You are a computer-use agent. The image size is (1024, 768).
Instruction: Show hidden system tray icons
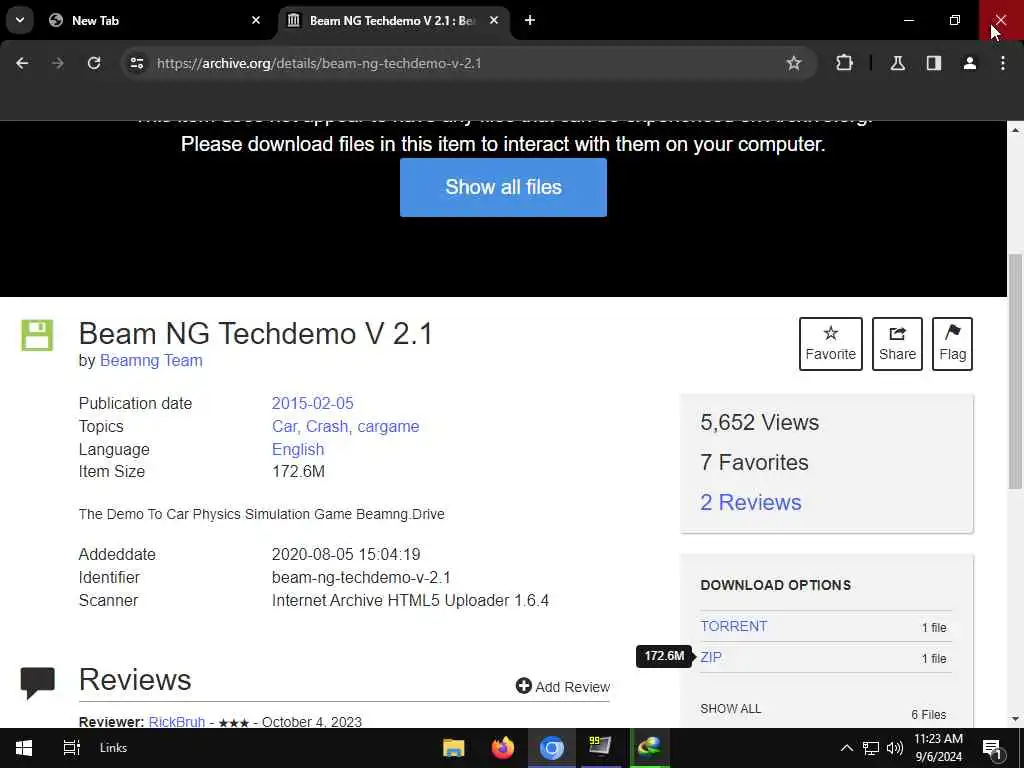pos(846,748)
